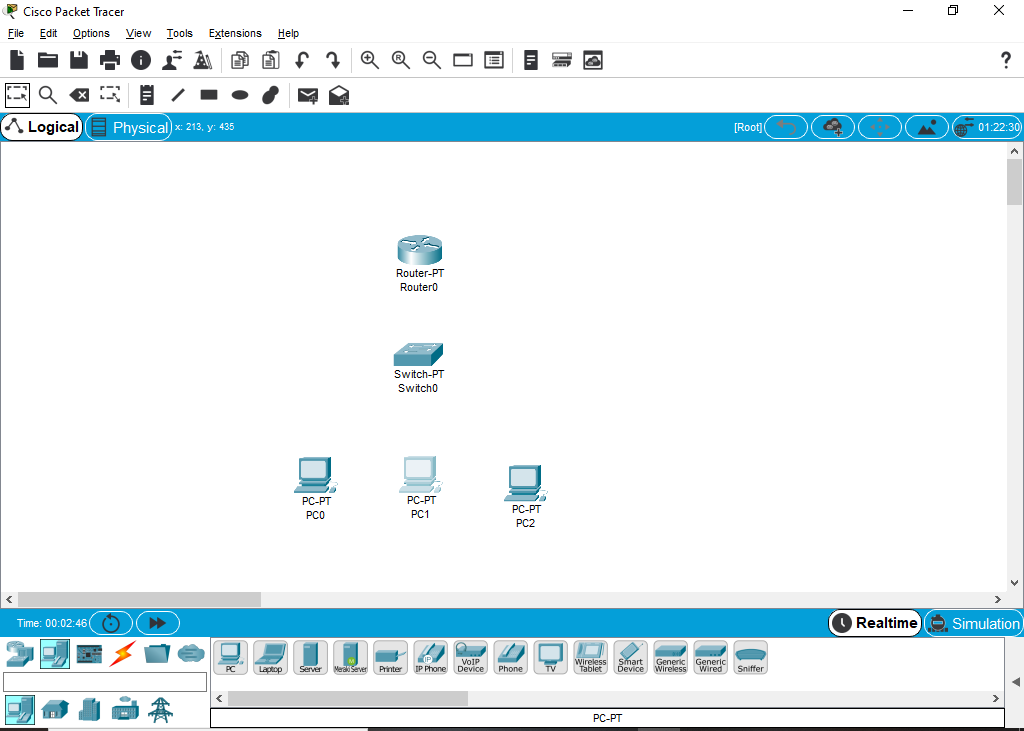
Task: Print the workspace using printer icon
Action: point(110,60)
